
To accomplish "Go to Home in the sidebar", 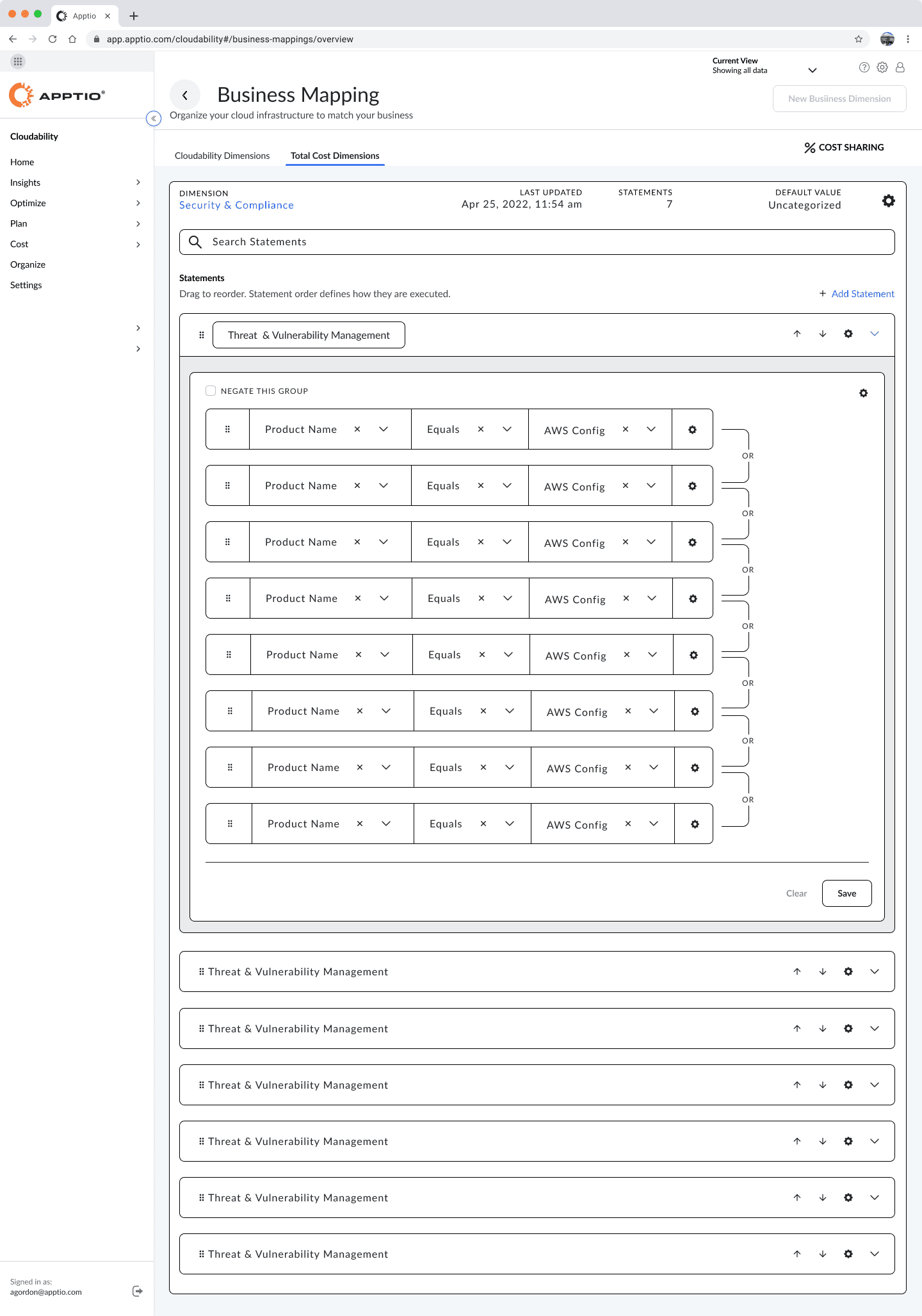I will click(x=22, y=162).
